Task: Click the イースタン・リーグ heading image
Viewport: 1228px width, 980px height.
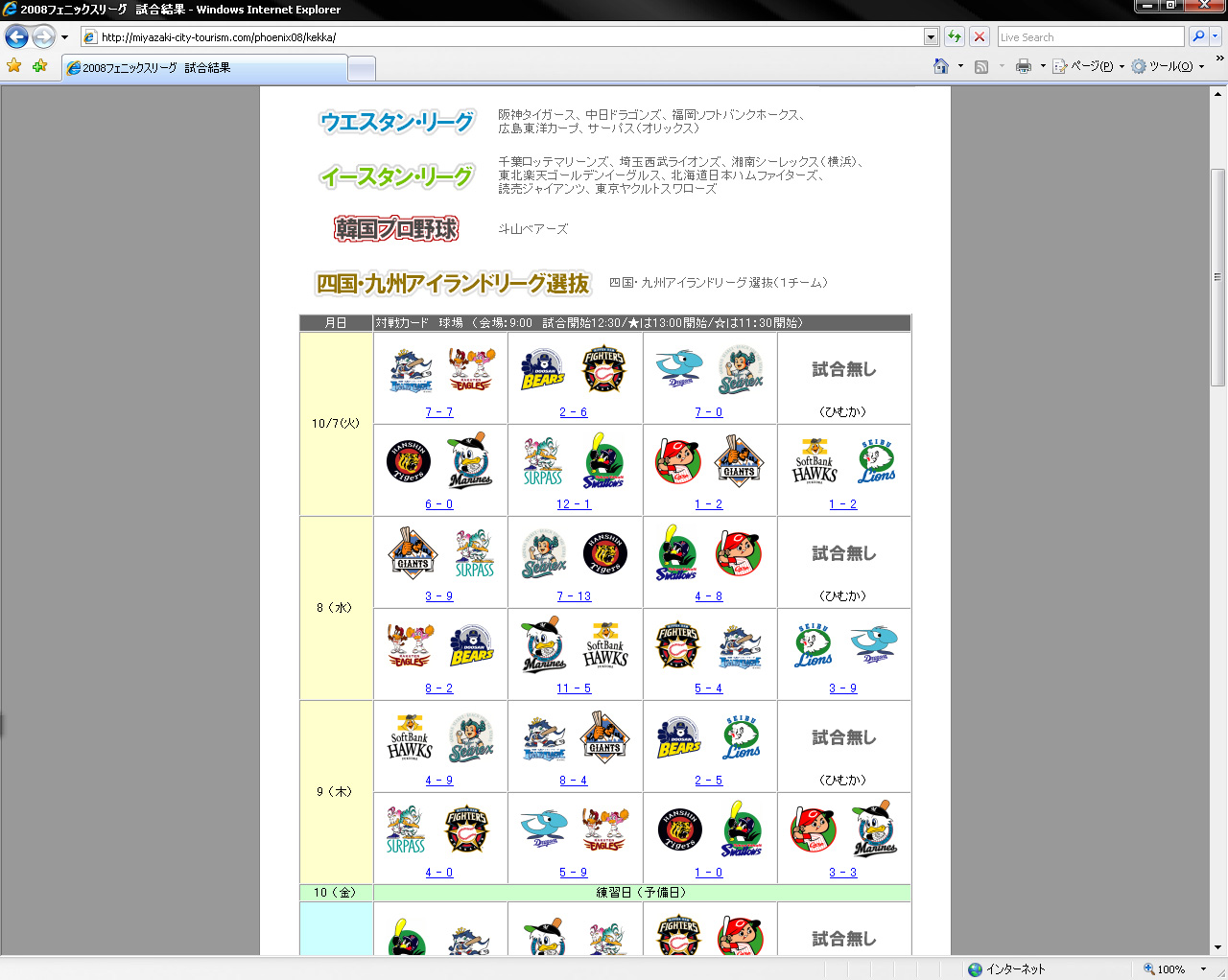Action: click(x=397, y=176)
